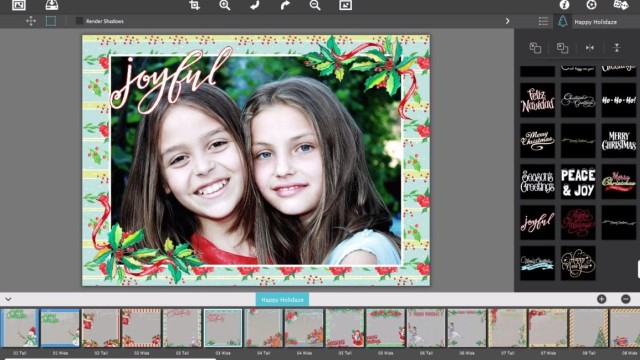This screenshot has height=360, width=640.
Task: Click the undo arrow icon
Action: [255, 5]
